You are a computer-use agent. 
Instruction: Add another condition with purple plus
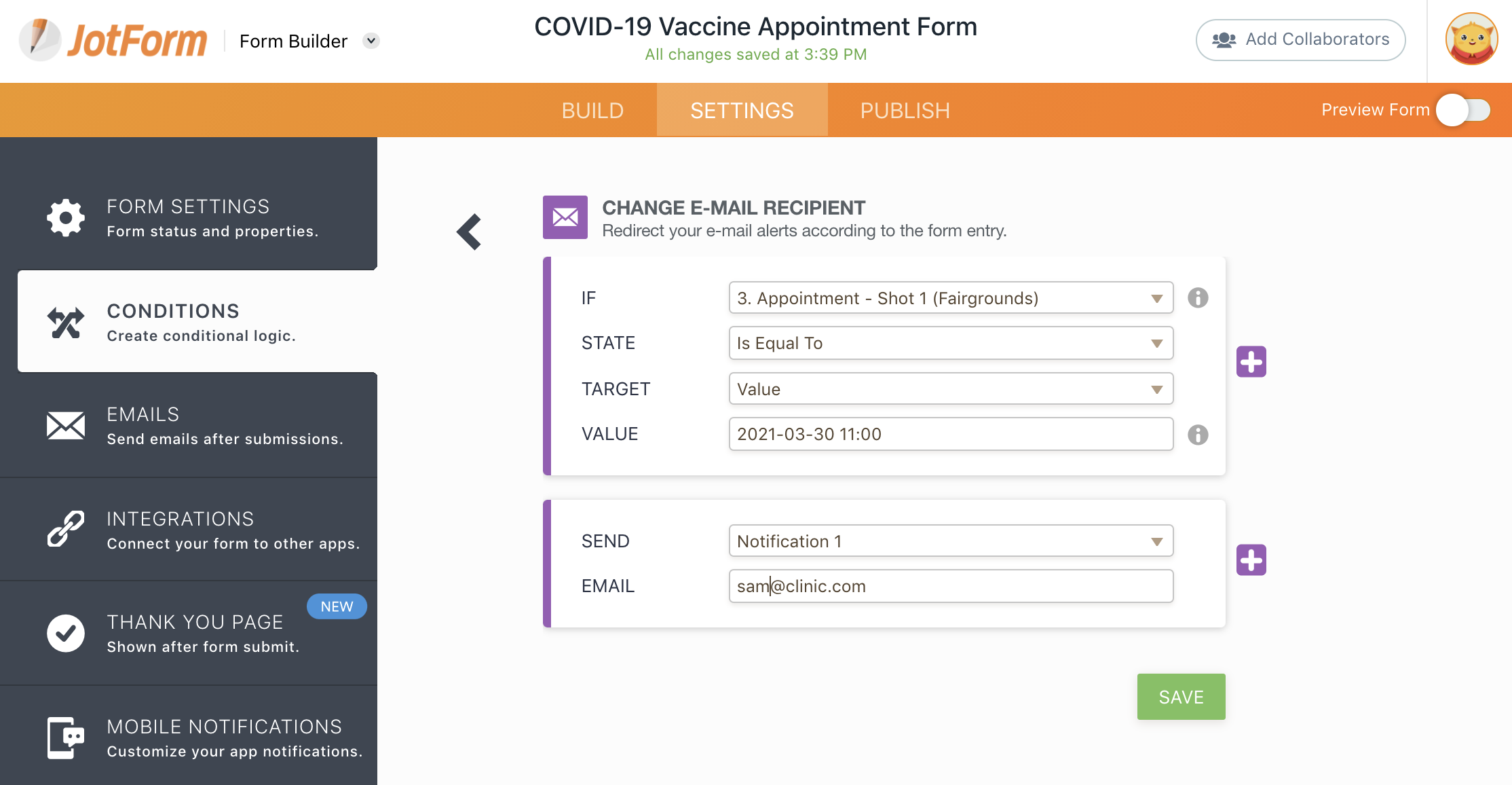click(1251, 361)
